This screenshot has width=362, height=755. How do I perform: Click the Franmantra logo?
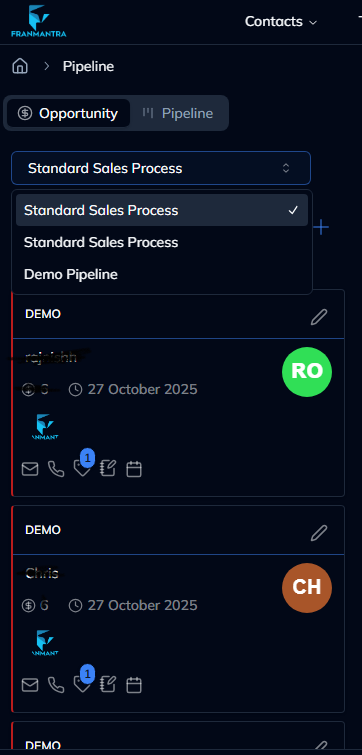coord(39,21)
